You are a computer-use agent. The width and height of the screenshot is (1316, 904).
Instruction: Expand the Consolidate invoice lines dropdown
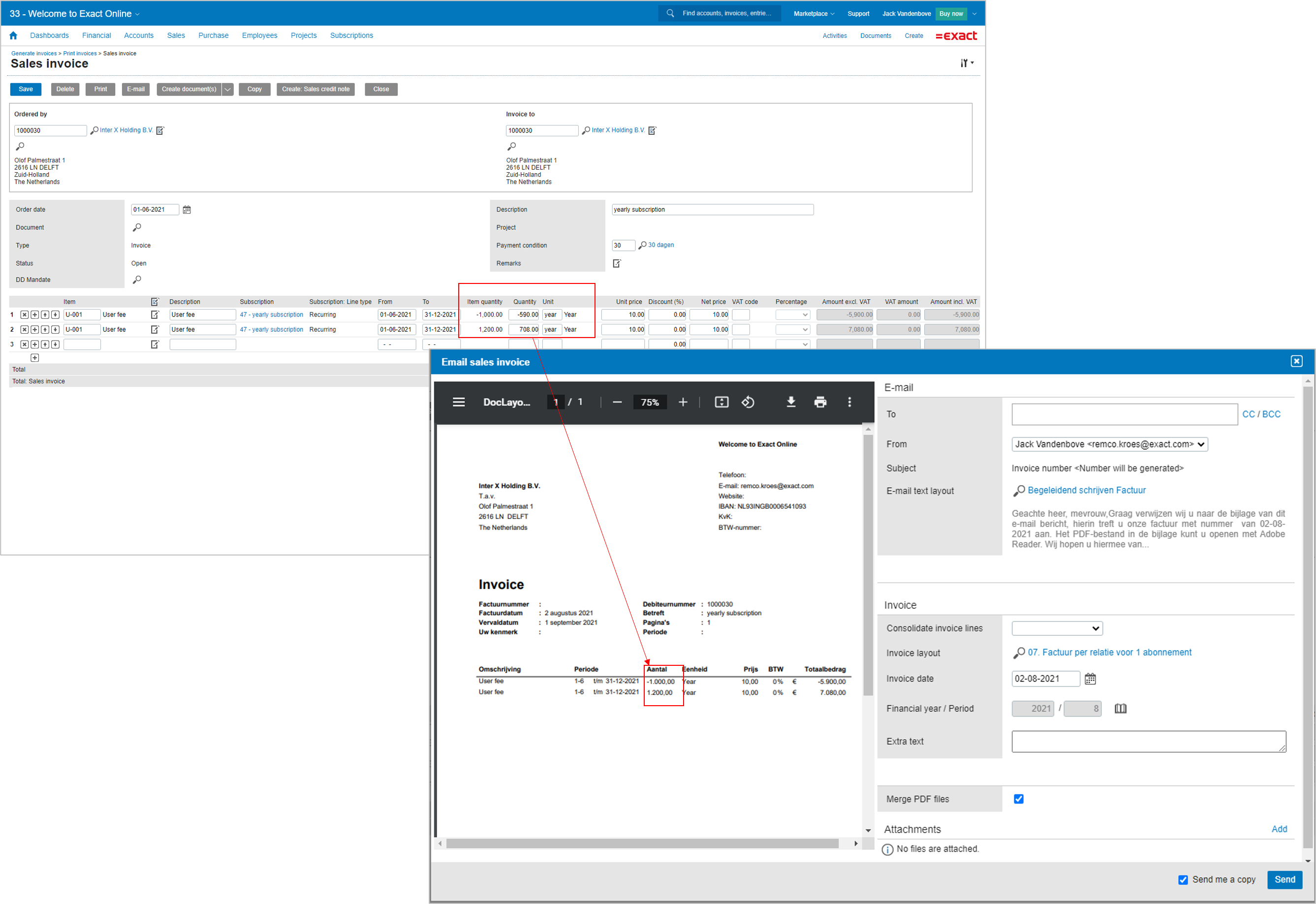click(x=1057, y=628)
